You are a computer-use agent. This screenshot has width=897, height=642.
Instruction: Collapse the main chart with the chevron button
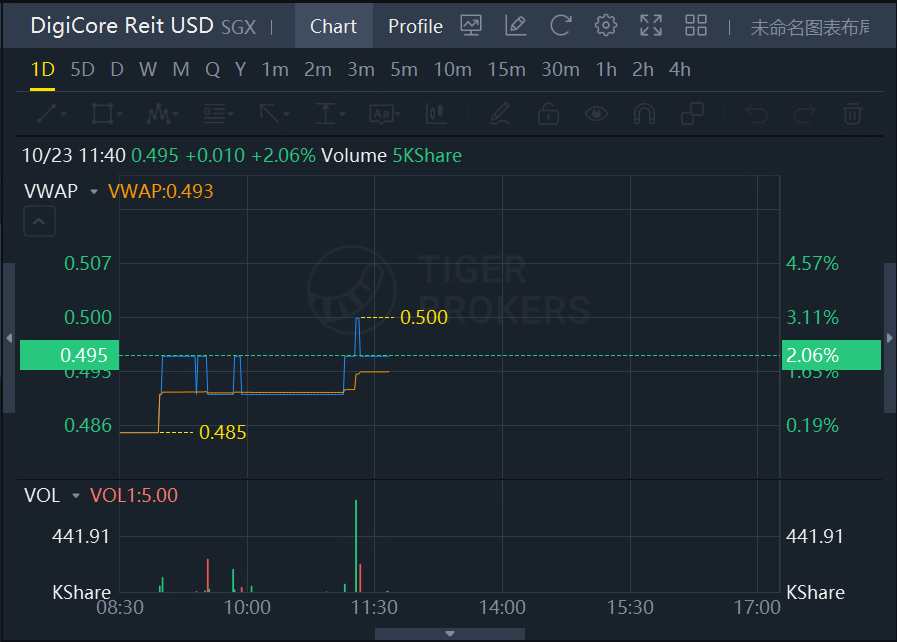point(39,221)
